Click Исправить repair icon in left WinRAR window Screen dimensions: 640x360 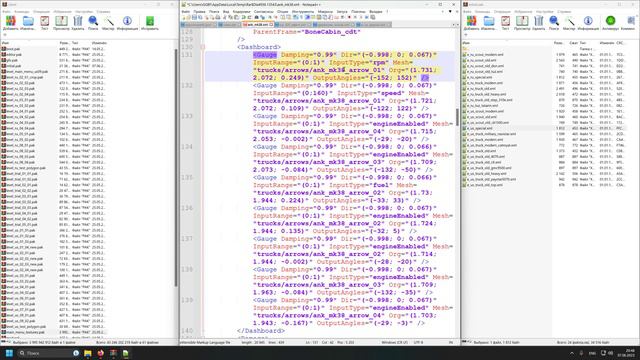point(150,23)
